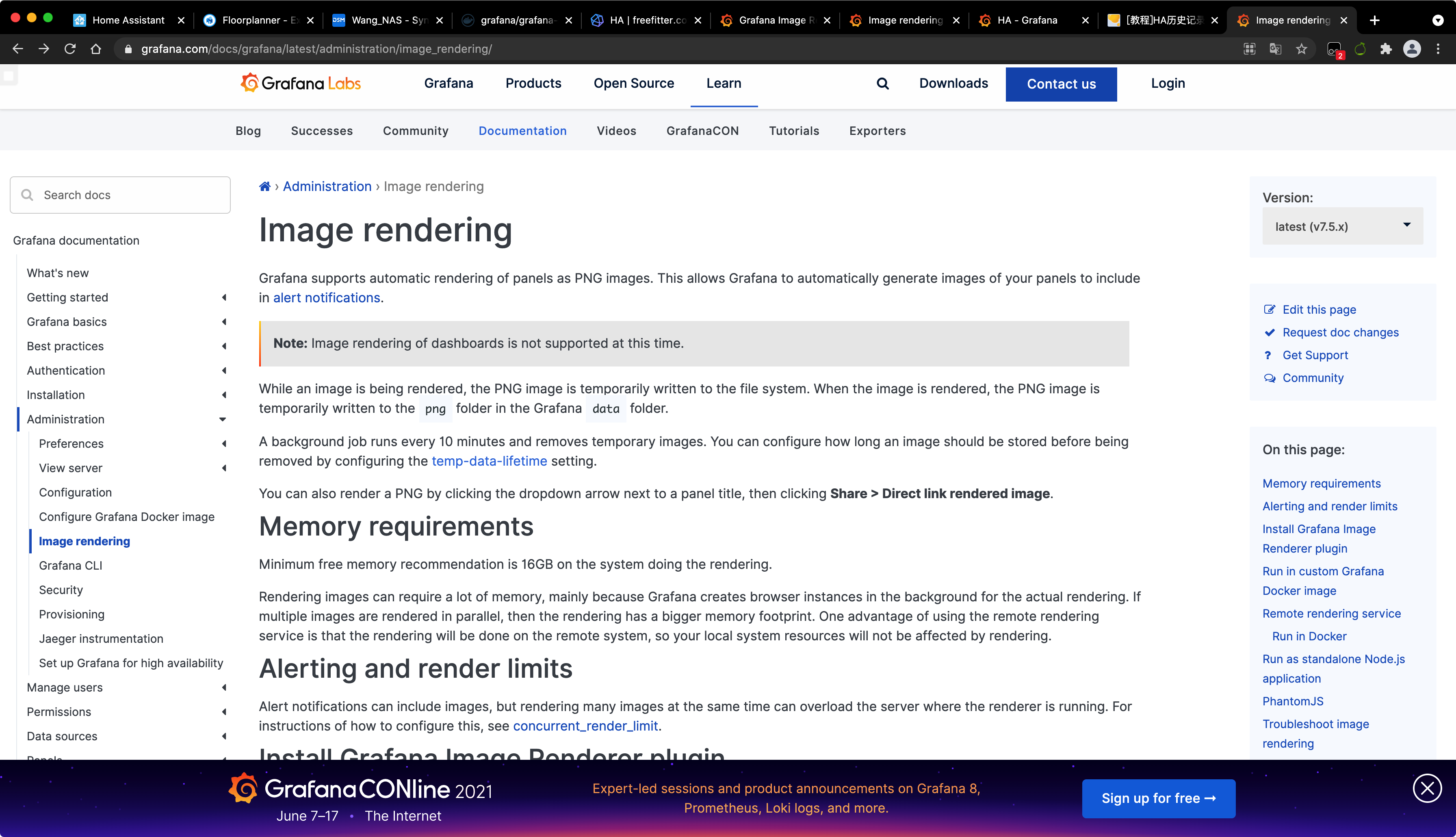Image resolution: width=1456 pixels, height=837 pixels.
Task: Reload the current page
Action: [x=70, y=49]
